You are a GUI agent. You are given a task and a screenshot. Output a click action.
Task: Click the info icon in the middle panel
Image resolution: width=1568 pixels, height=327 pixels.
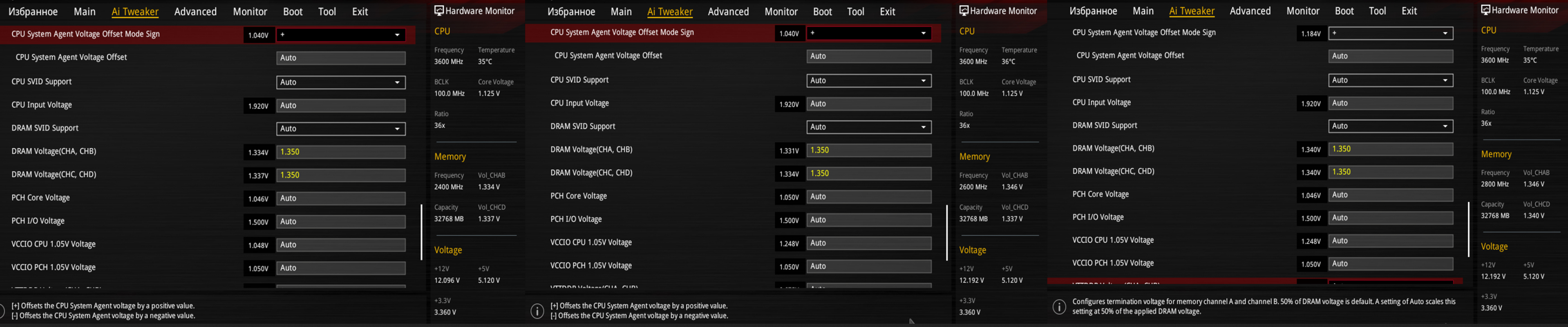[537, 311]
